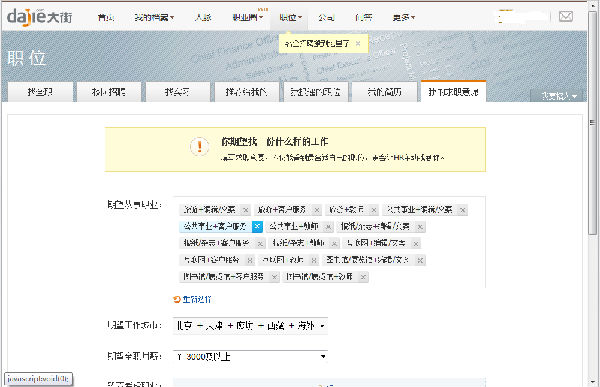Viewport: 600px width, 387px height.
Task: Remove the 公共事业+编辑/文案 tag
Action: (463, 210)
